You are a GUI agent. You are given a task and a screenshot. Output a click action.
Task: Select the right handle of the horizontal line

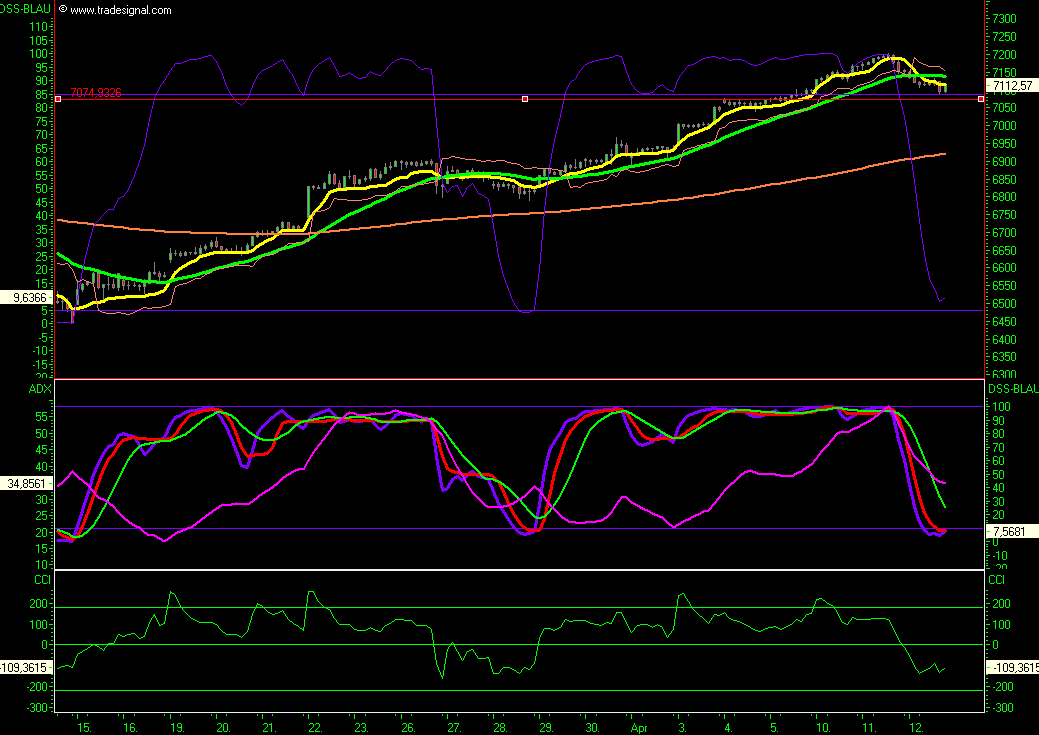coord(982,98)
